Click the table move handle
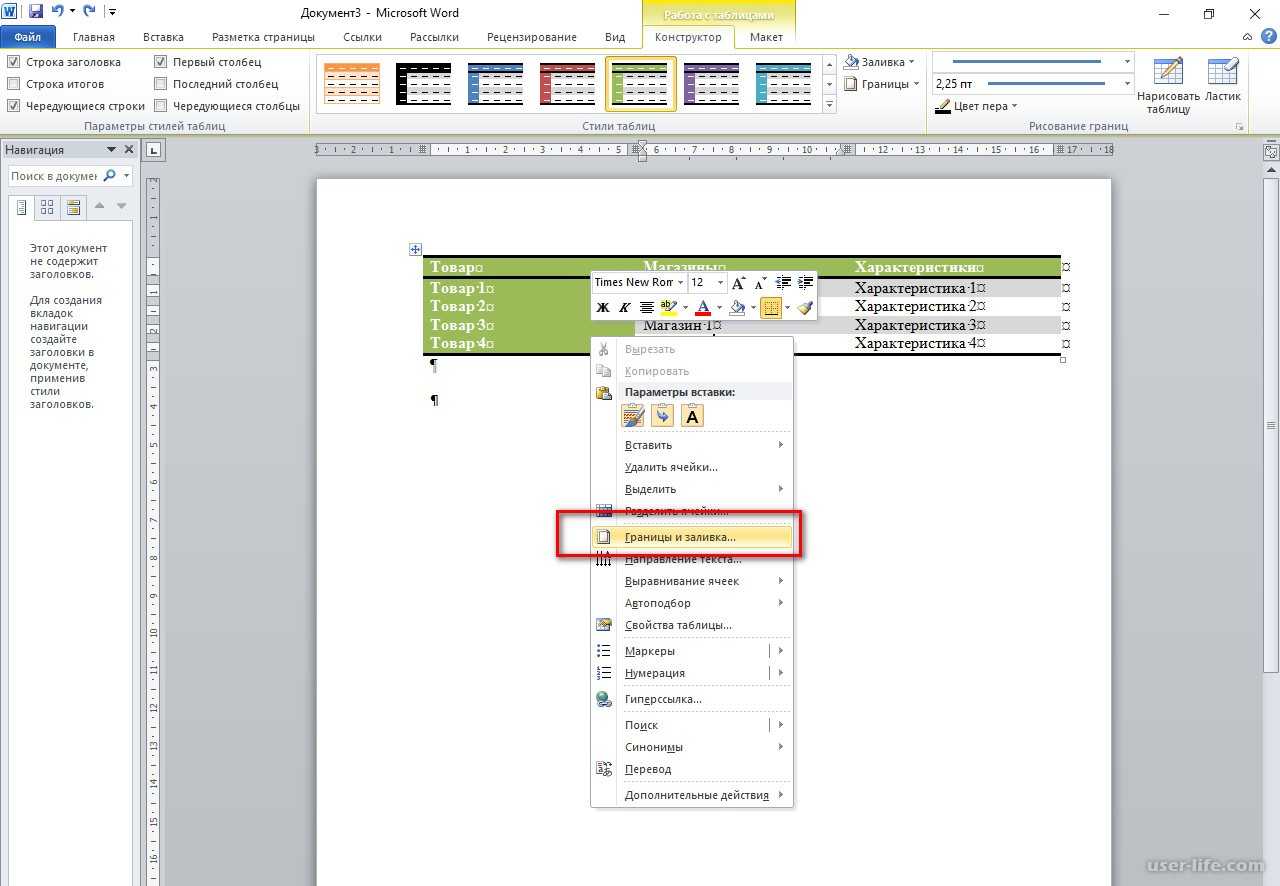Viewport: 1280px width, 886px height. click(x=416, y=249)
